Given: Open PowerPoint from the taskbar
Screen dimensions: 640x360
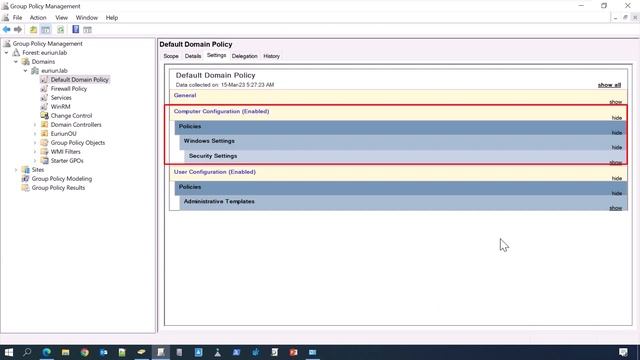Looking at the screenshot, I should (x=293, y=352).
